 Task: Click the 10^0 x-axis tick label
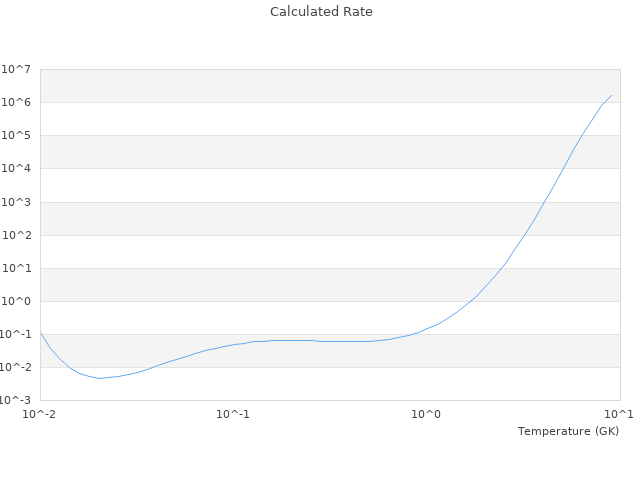[427, 414]
